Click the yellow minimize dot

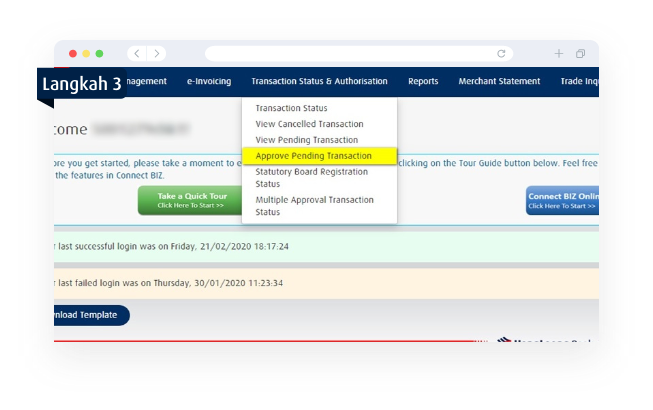point(86,53)
